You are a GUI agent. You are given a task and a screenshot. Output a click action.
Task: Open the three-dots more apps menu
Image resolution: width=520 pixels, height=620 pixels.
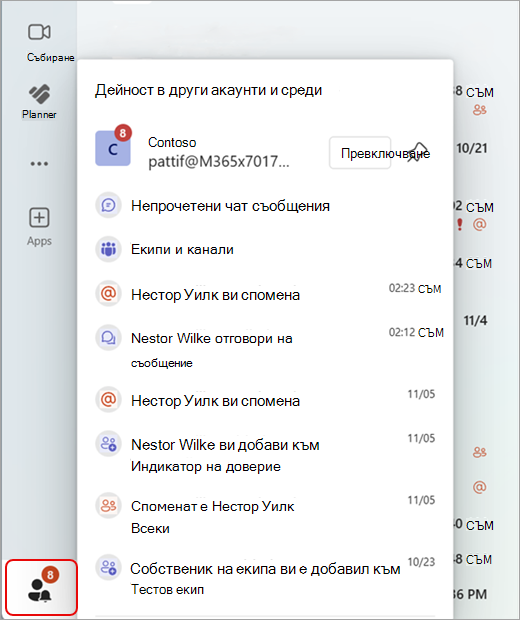pyautogui.click(x=39, y=164)
